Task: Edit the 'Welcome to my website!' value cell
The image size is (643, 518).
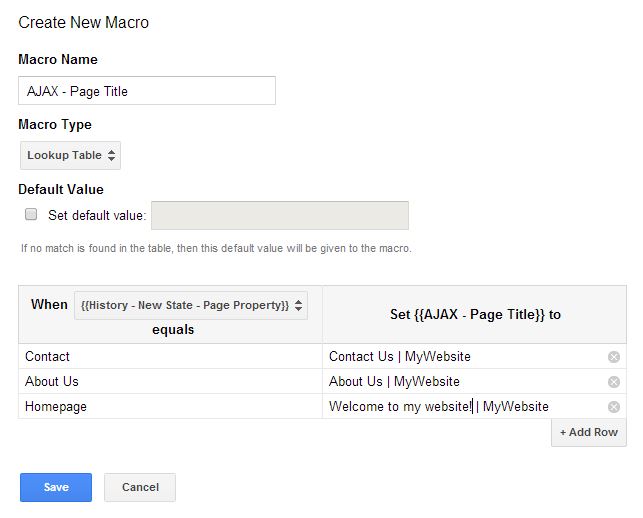Action: click(463, 406)
